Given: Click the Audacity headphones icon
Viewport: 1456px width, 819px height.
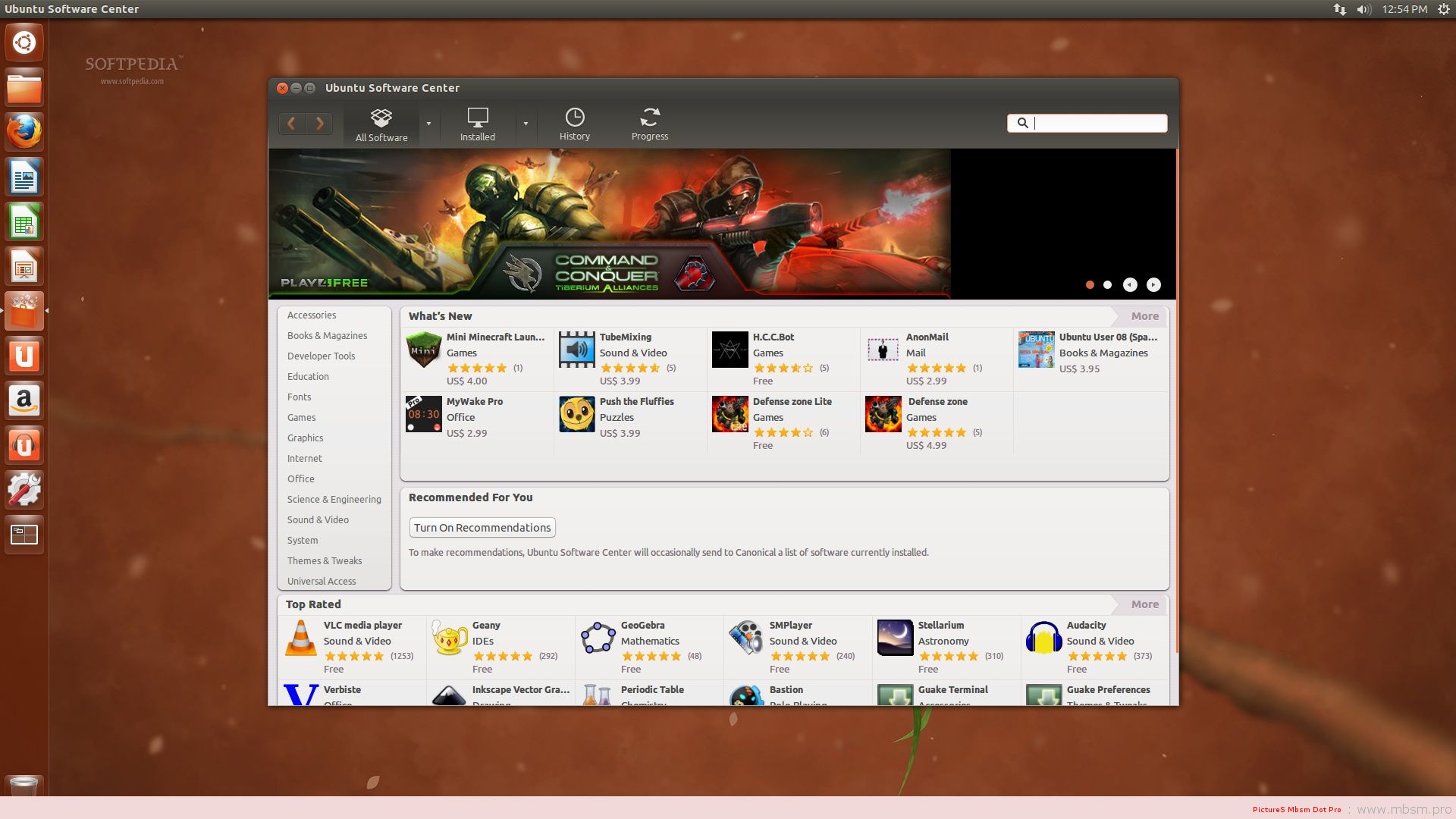Looking at the screenshot, I should (1043, 638).
